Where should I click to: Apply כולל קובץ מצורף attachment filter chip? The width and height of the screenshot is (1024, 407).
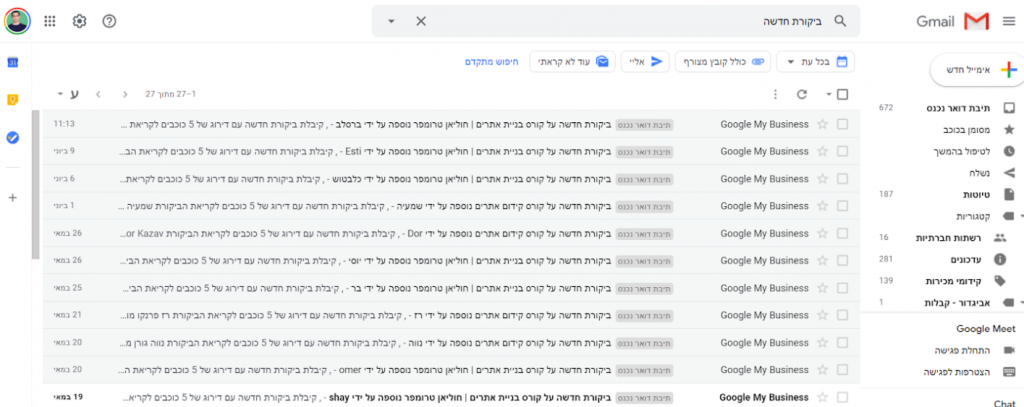coord(722,61)
